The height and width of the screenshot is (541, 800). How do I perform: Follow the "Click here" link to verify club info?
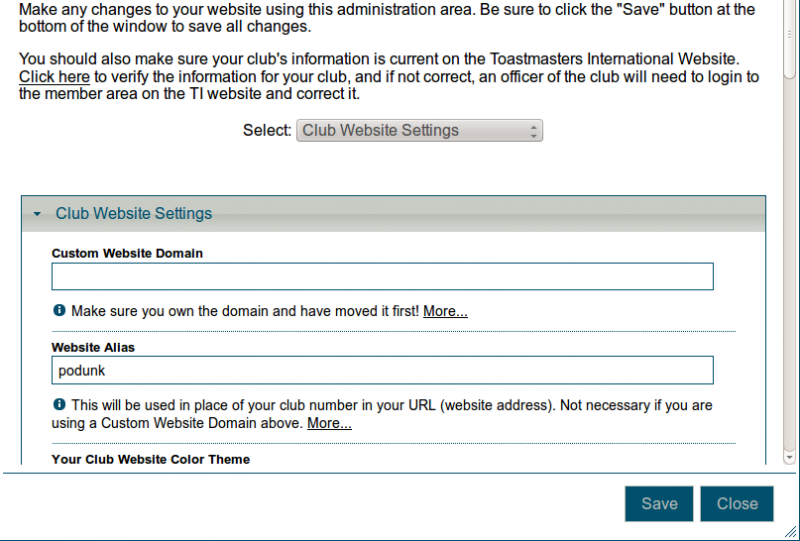54,77
